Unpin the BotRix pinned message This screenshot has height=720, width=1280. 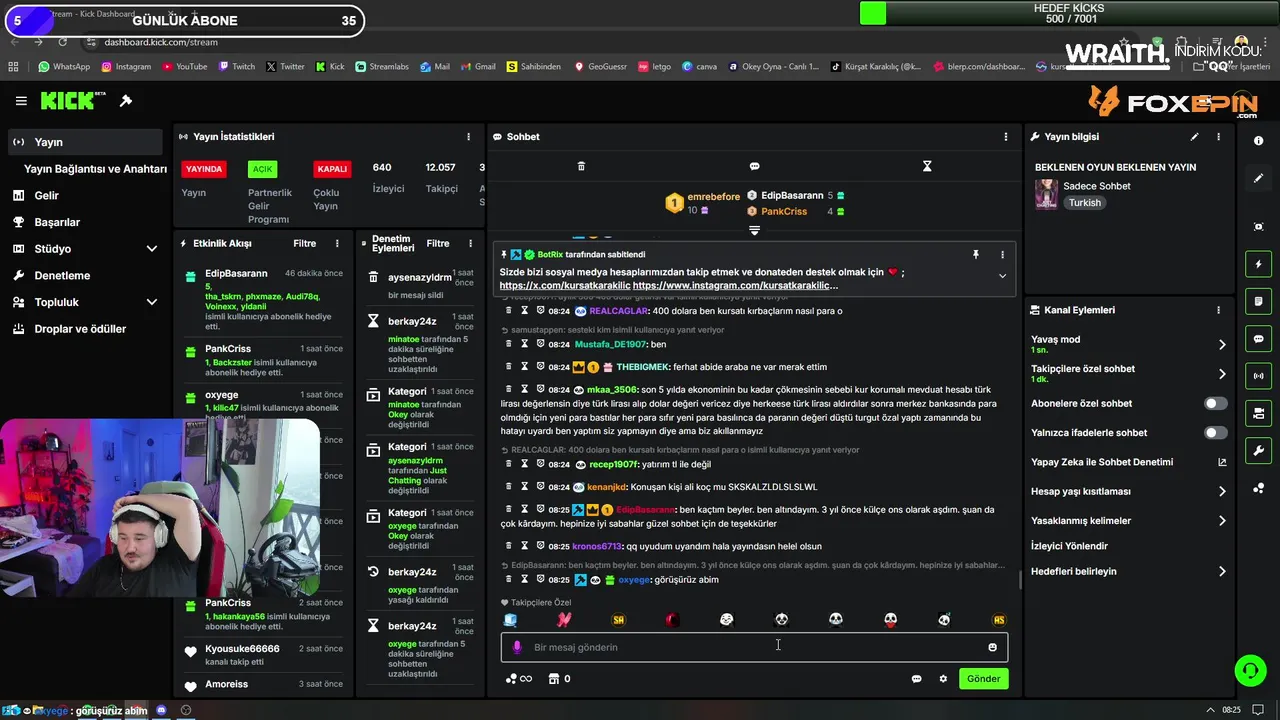[976, 255]
